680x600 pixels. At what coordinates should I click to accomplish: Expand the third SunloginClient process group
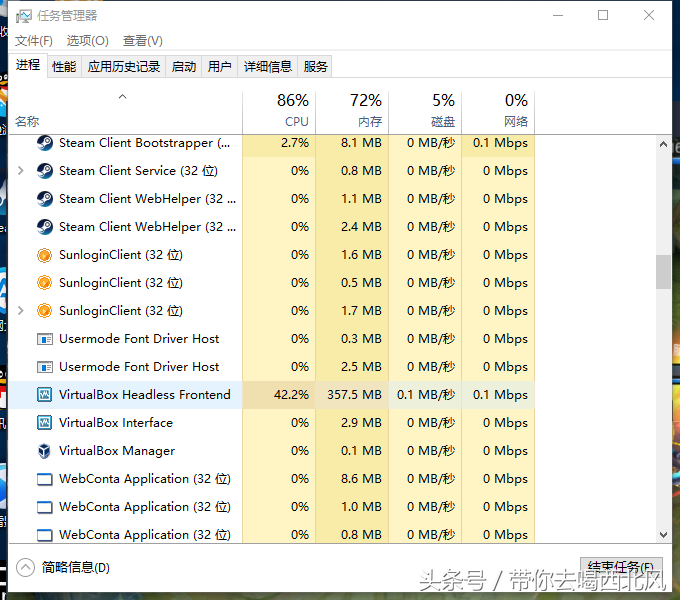coord(20,310)
